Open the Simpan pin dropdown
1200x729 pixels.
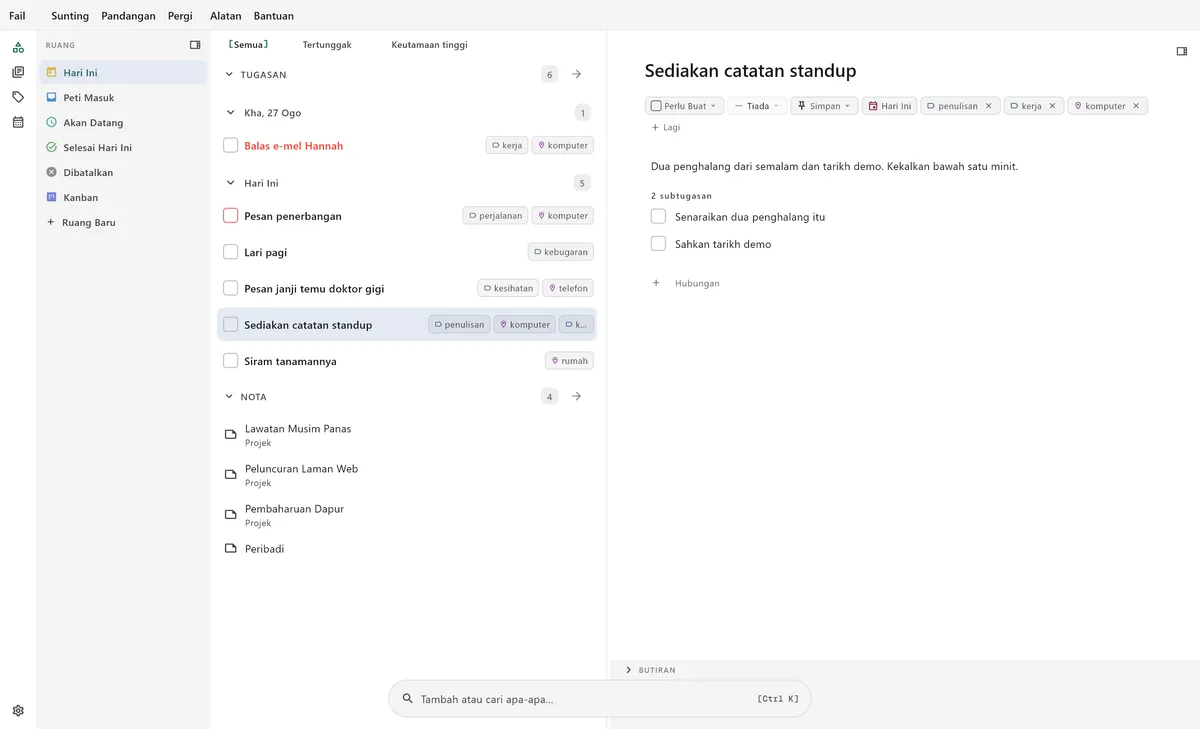point(825,106)
